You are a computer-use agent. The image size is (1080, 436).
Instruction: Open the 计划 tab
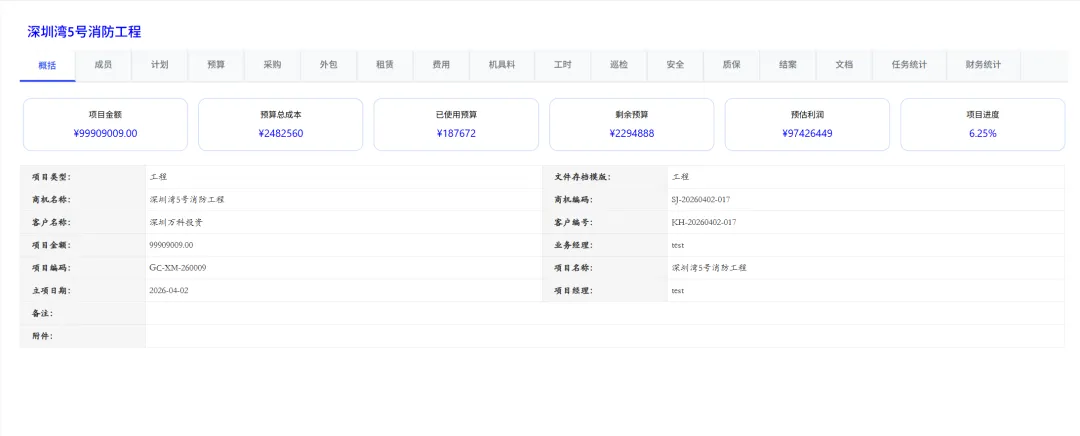pyautogui.click(x=160, y=65)
